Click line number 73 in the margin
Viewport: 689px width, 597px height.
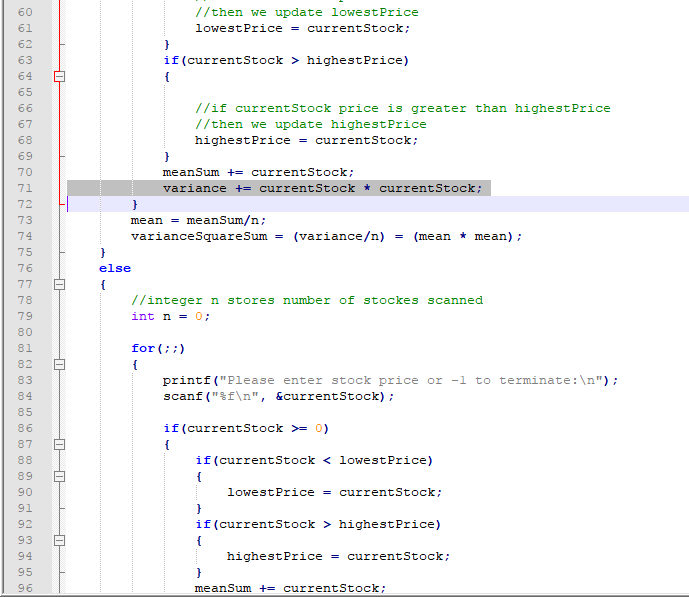tap(25, 221)
